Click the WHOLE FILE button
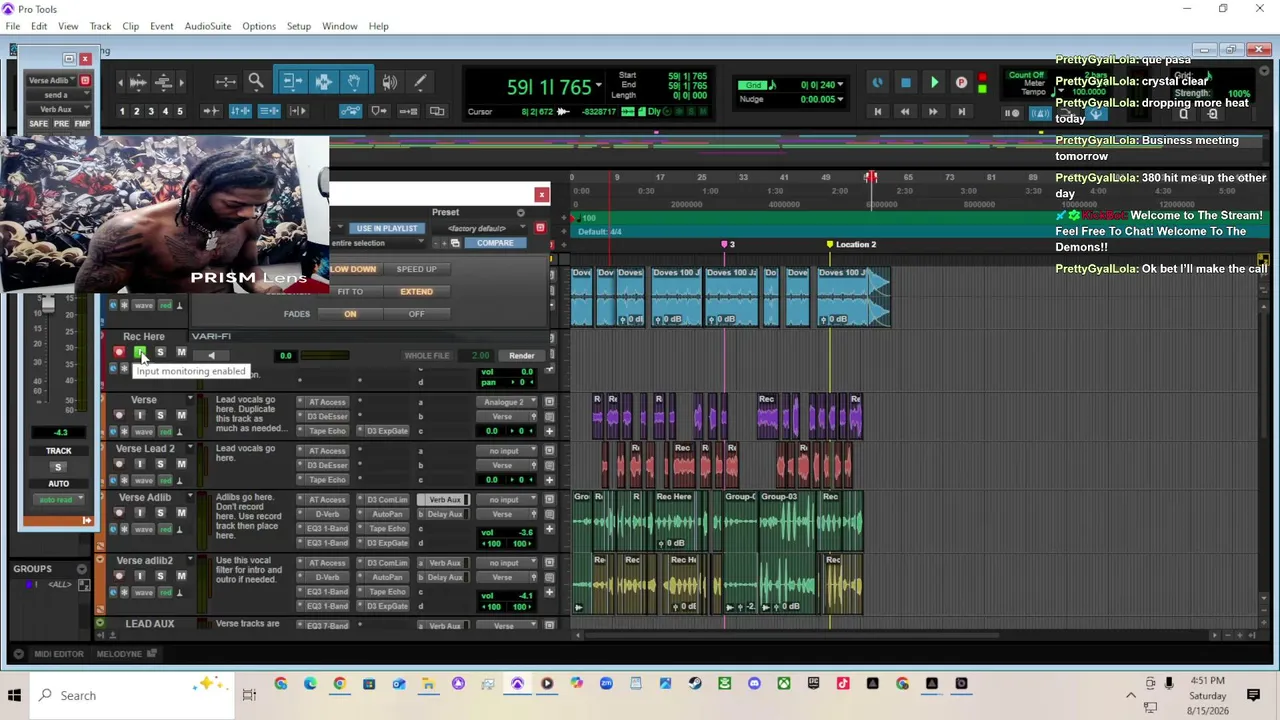Screen dimensions: 1280x720 coord(427,355)
